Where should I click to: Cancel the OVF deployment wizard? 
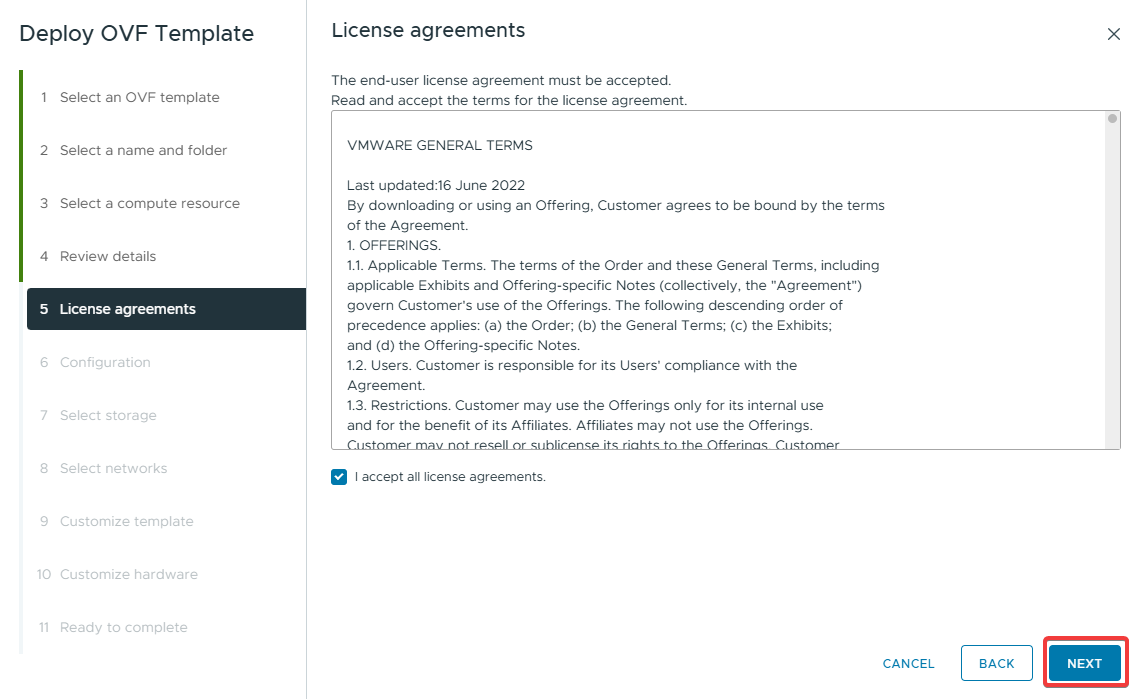click(x=908, y=663)
